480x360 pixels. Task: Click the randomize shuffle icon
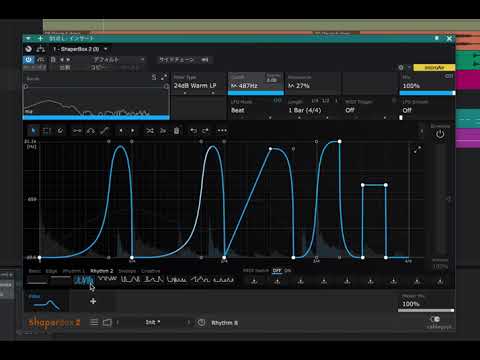pyautogui.click(x=150, y=131)
